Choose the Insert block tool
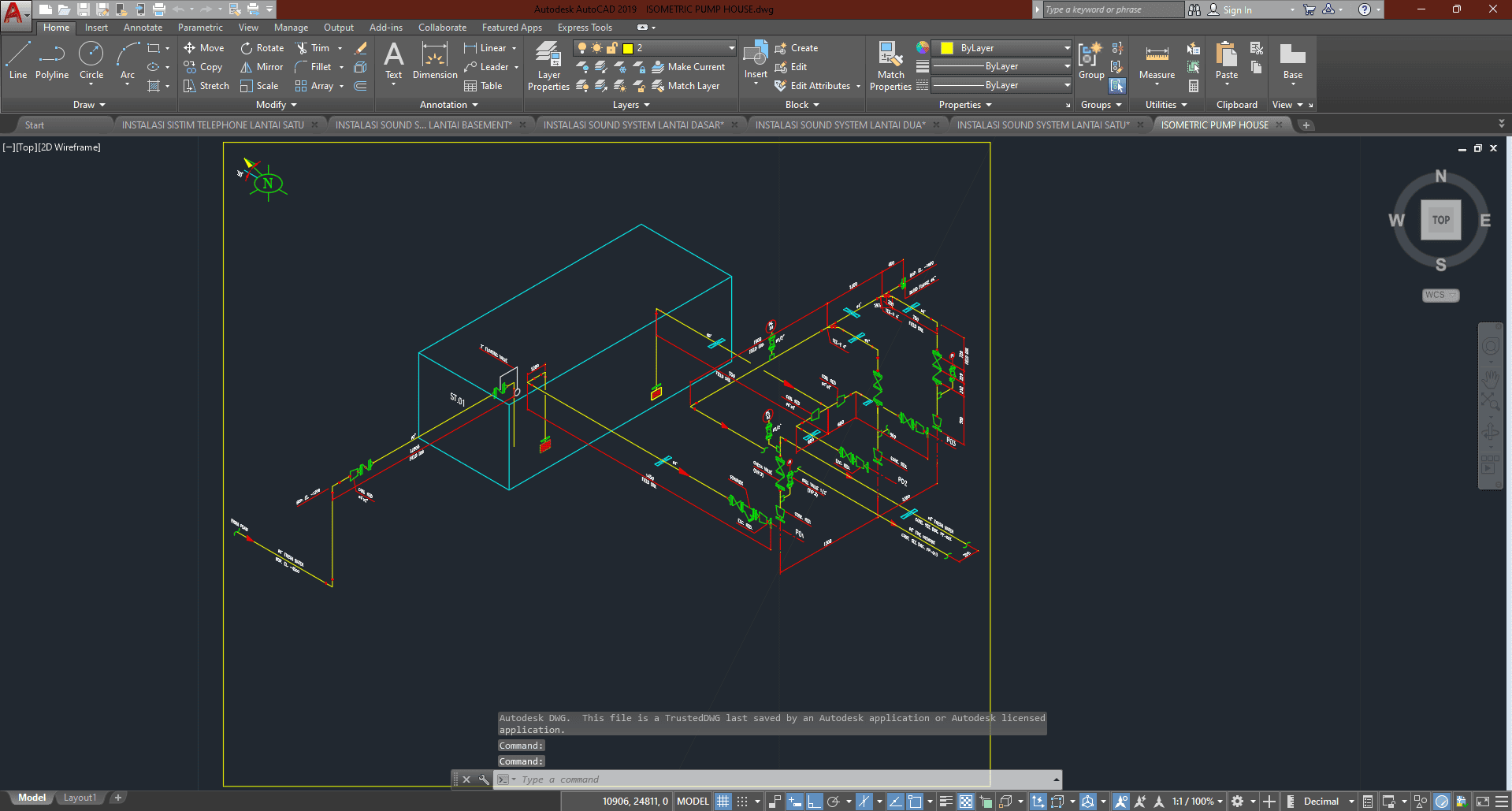This screenshot has height=811, width=1512. coord(756,60)
